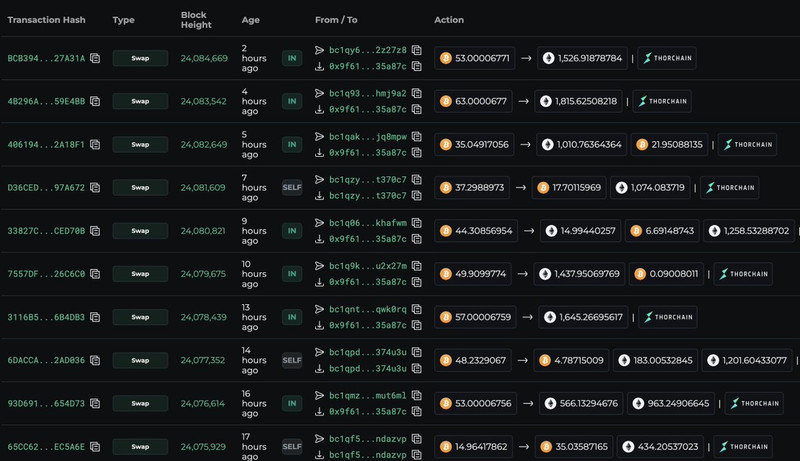800x461 pixels.
Task: Open block height 24,084,669
Action: coord(204,59)
